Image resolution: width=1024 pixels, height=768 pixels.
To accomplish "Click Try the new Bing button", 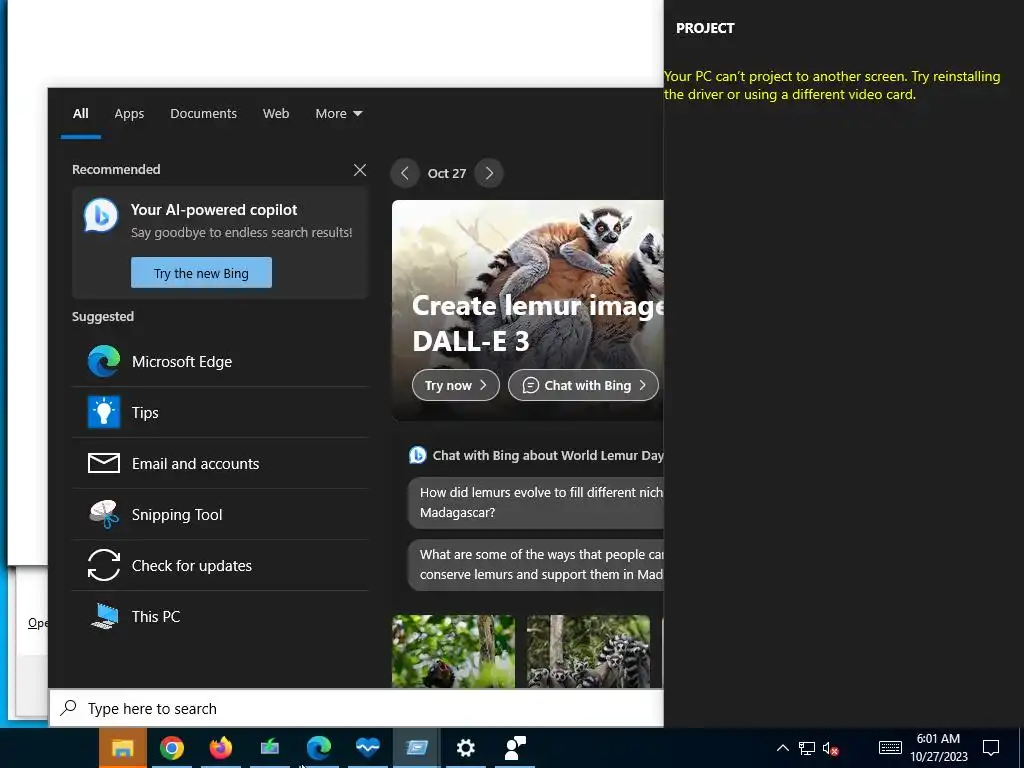I will point(201,273).
